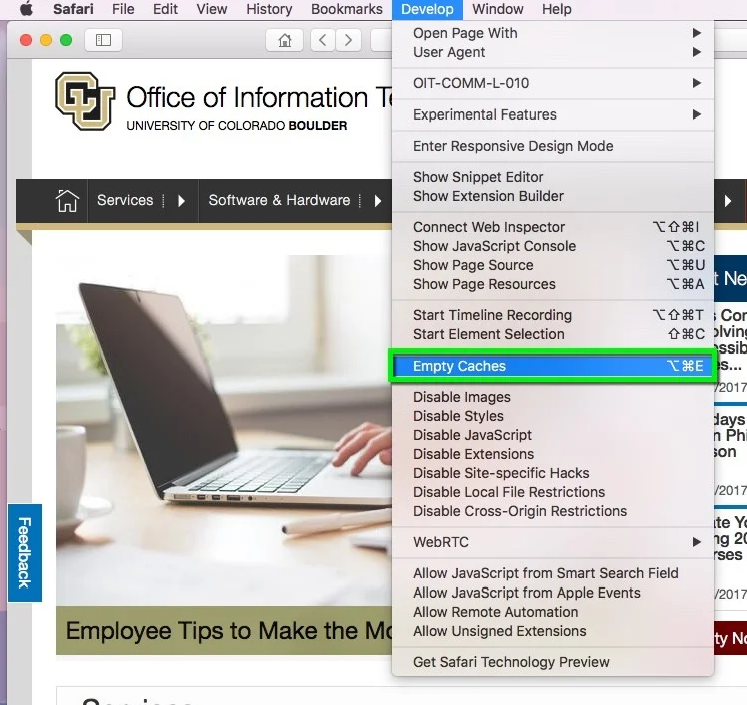Image resolution: width=747 pixels, height=705 pixels.
Task: Toggle Disable Local File Restrictions
Action: pos(553,492)
